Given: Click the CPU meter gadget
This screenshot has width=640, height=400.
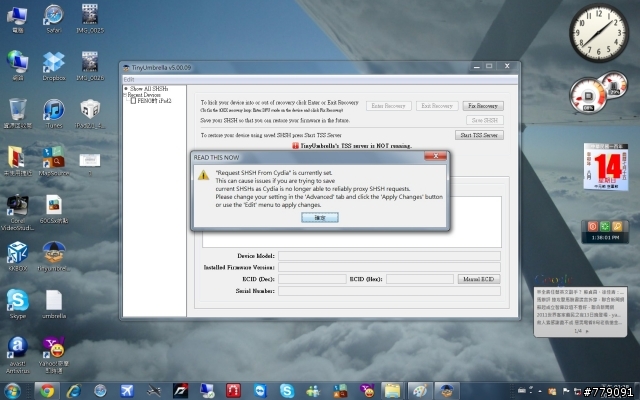Looking at the screenshot, I should click(598, 92).
